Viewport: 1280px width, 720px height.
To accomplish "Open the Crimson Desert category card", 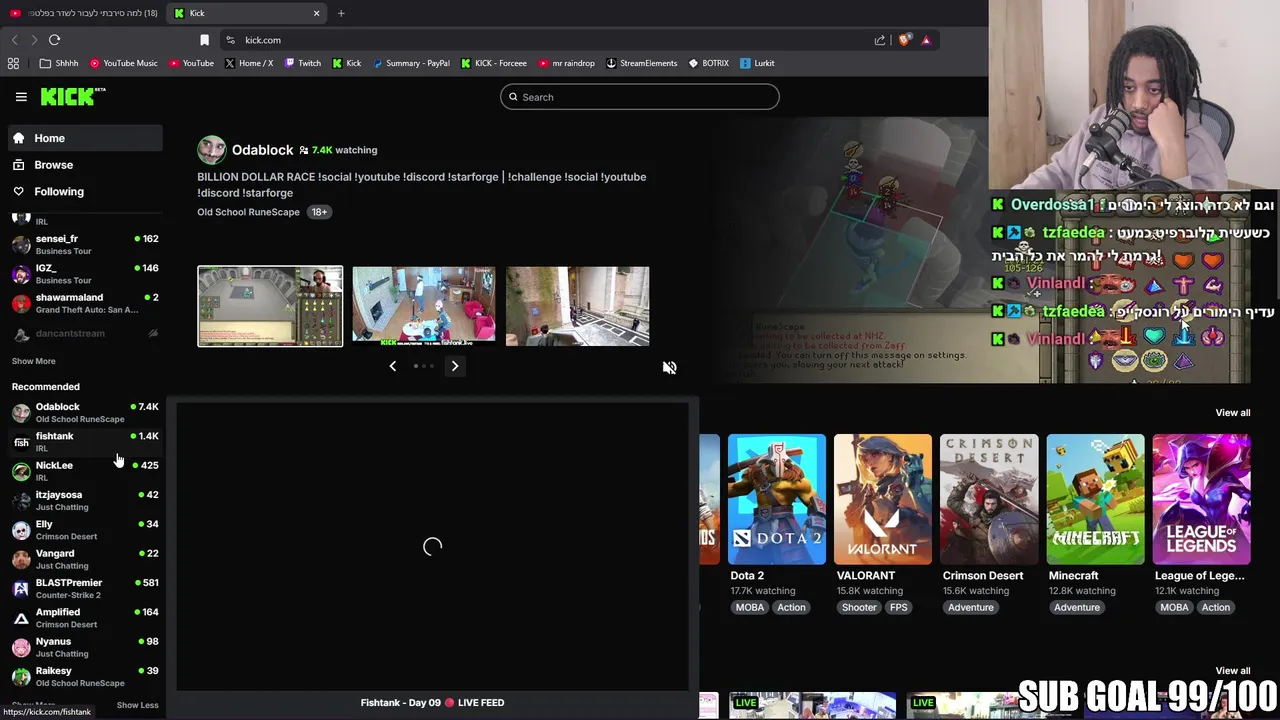I will (989, 499).
